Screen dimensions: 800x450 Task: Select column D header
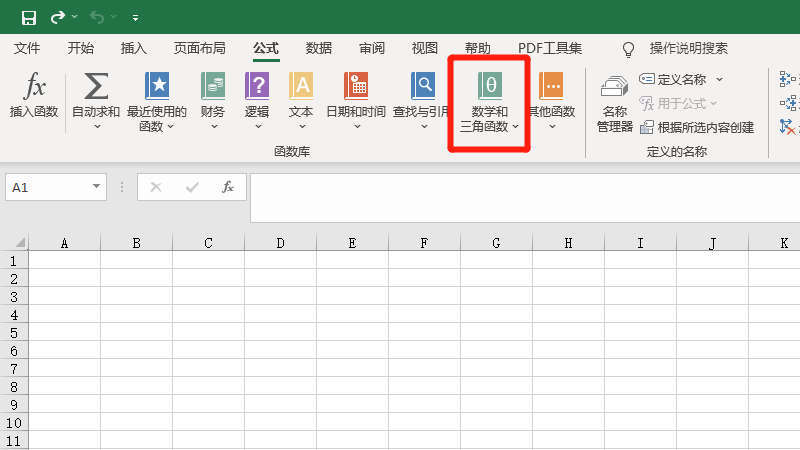pos(280,243)
